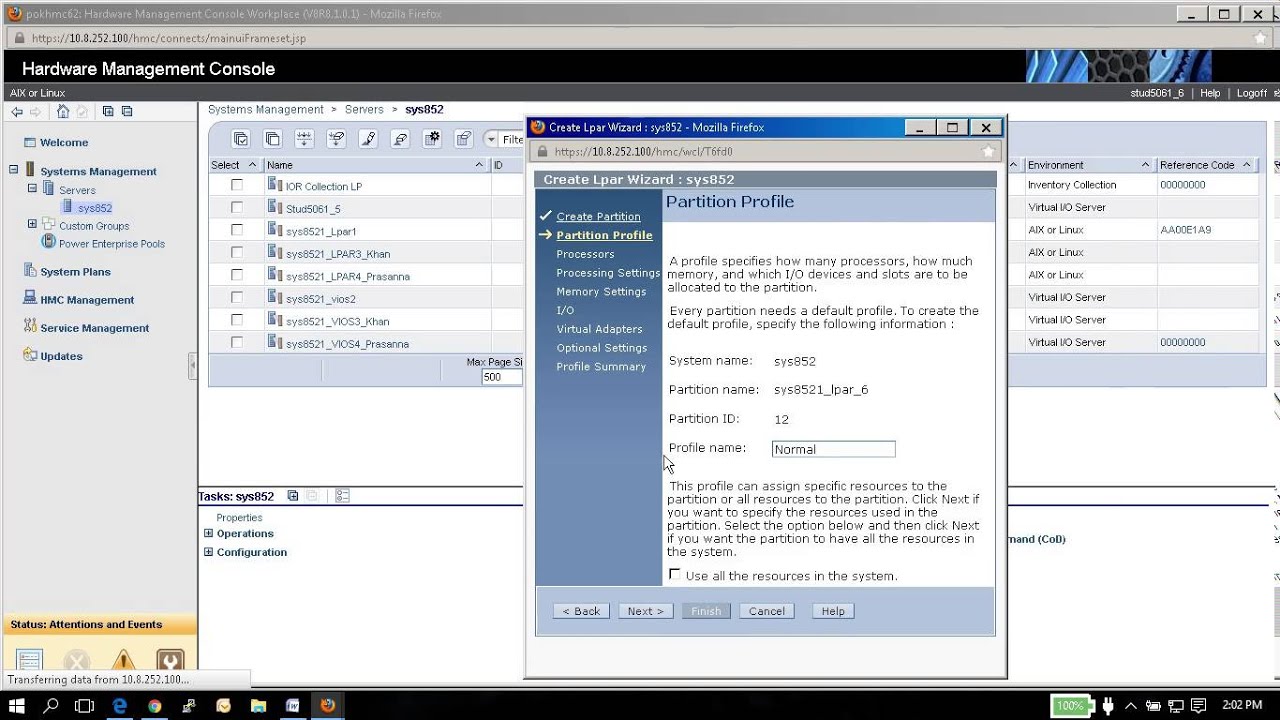Select the sys8521_VIOS4_Prasanna row checkbox
Image resolution: width=1280 pixels, height=720 pixels.
click(237, 343)
